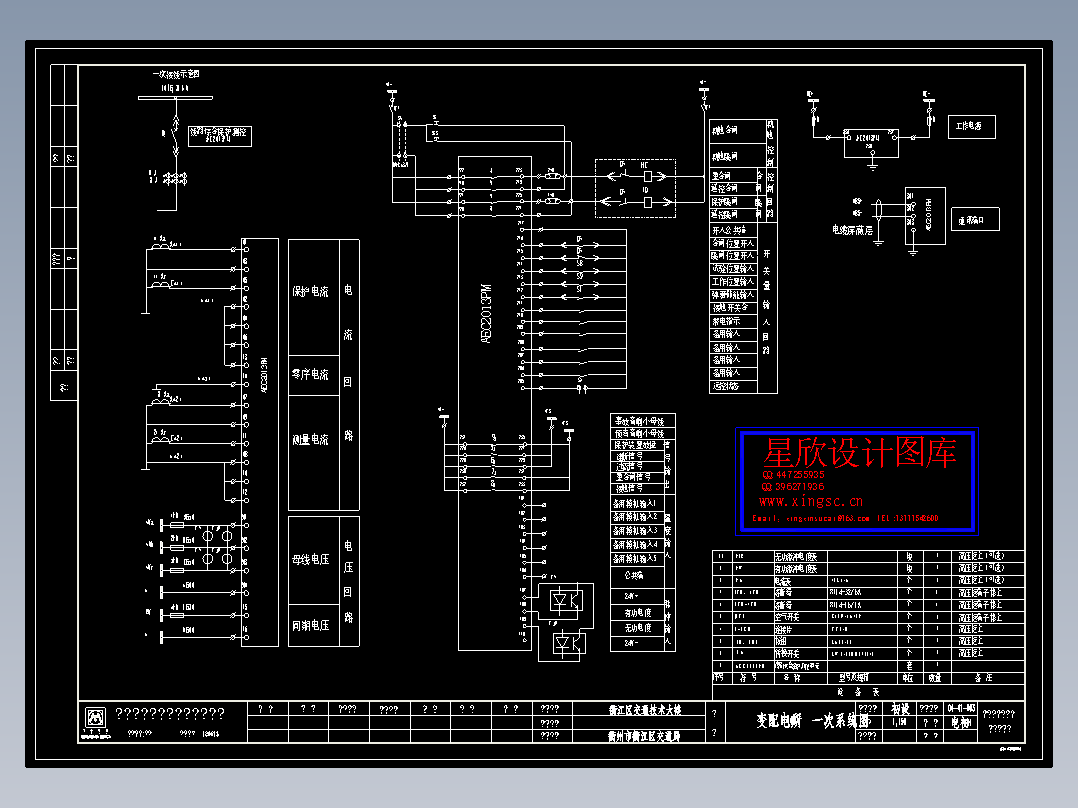Click the company logo in title block

point(95,719)
